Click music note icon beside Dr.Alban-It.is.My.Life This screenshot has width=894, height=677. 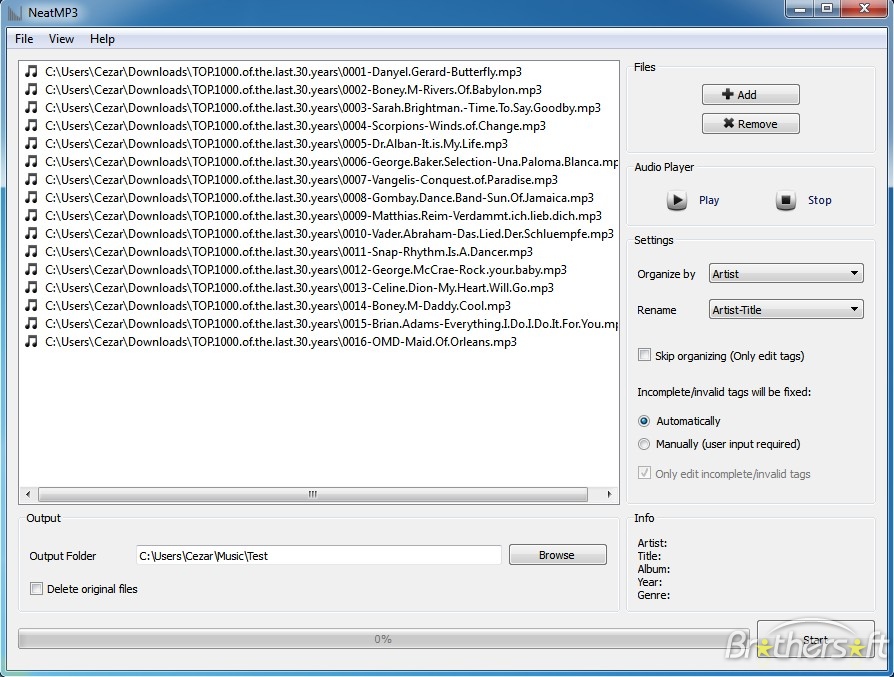pos(31,143)
